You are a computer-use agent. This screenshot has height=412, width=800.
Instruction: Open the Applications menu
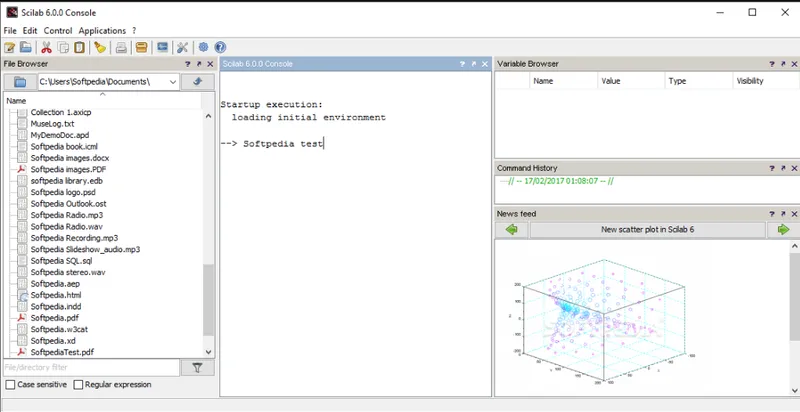pyautogui.click(x=102, y=31)
